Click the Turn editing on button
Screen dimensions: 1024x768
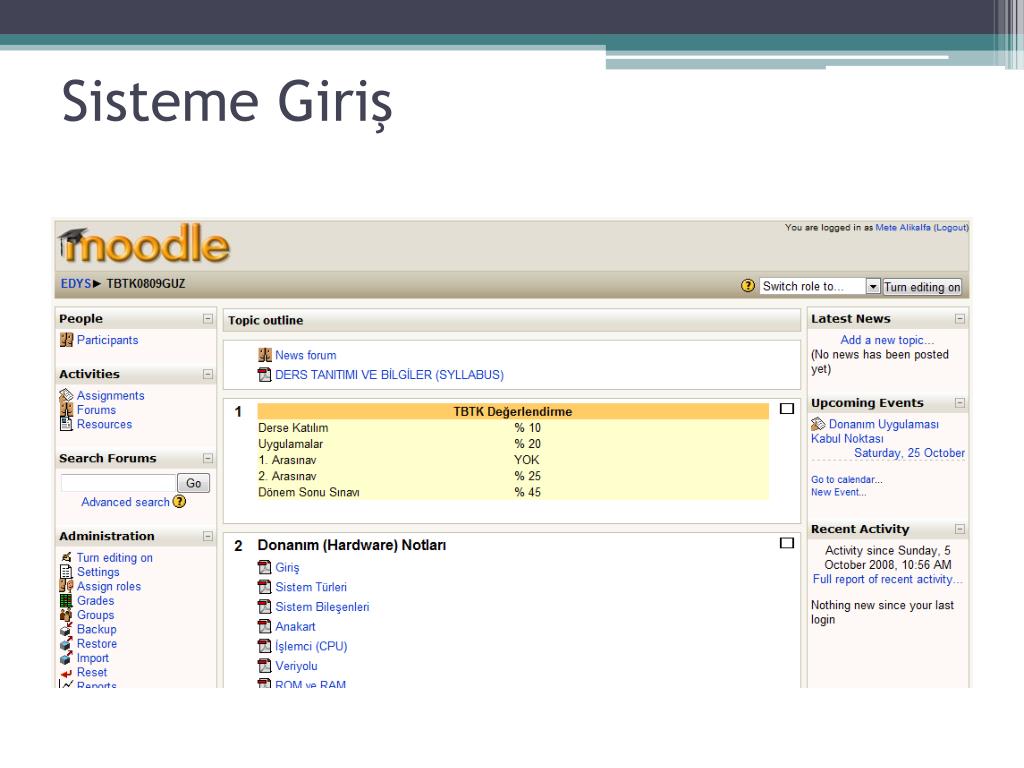pos(922,287)
